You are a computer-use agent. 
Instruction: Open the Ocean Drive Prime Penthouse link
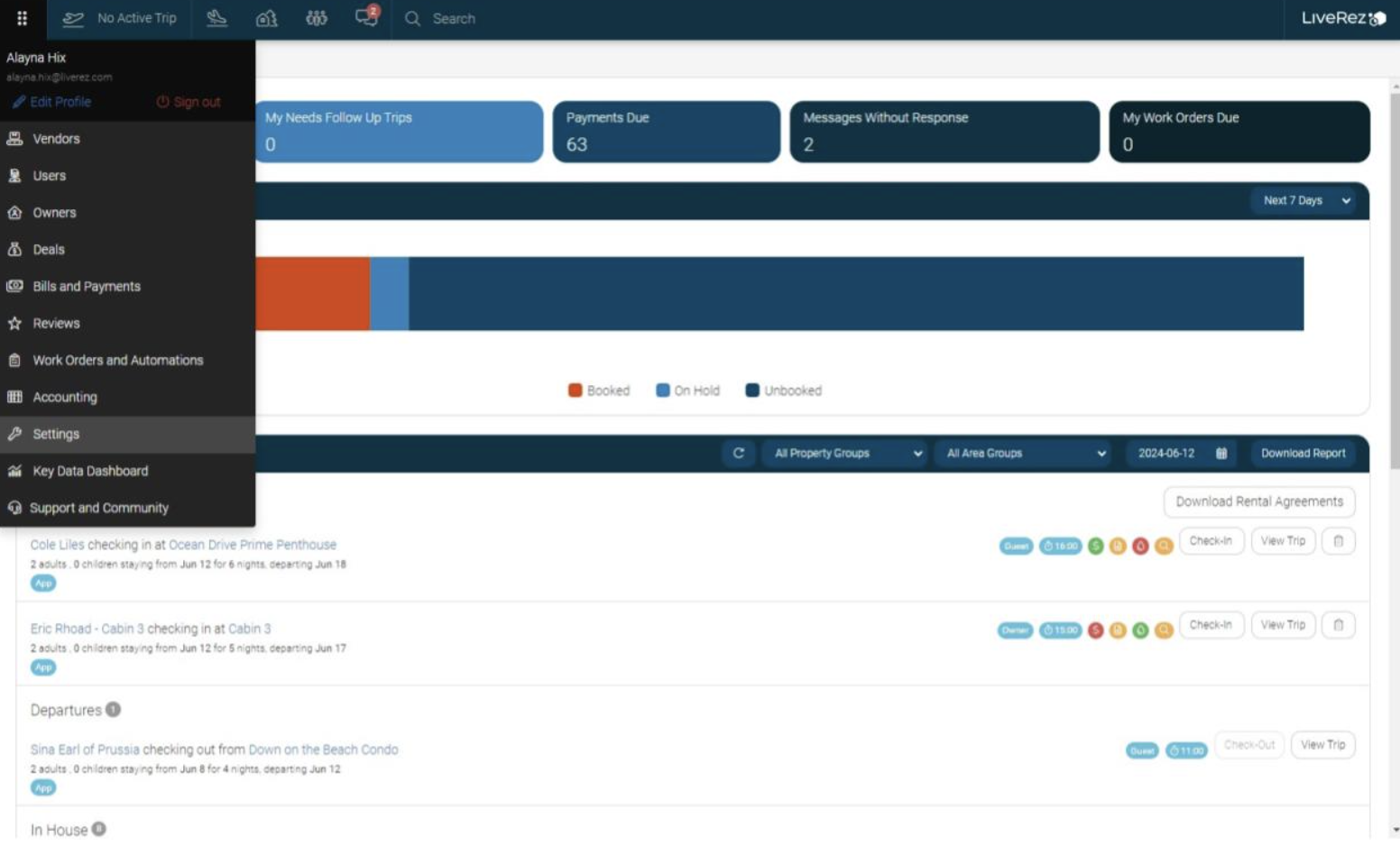point(253,545)
